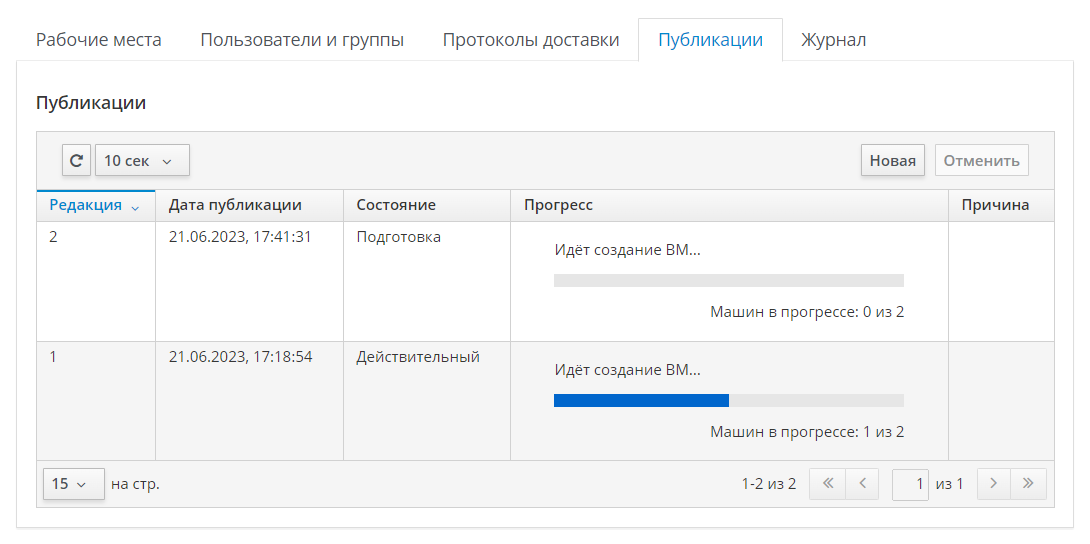Click the refresh icon button
1090x544 pixels.
[x=76, y=160]
